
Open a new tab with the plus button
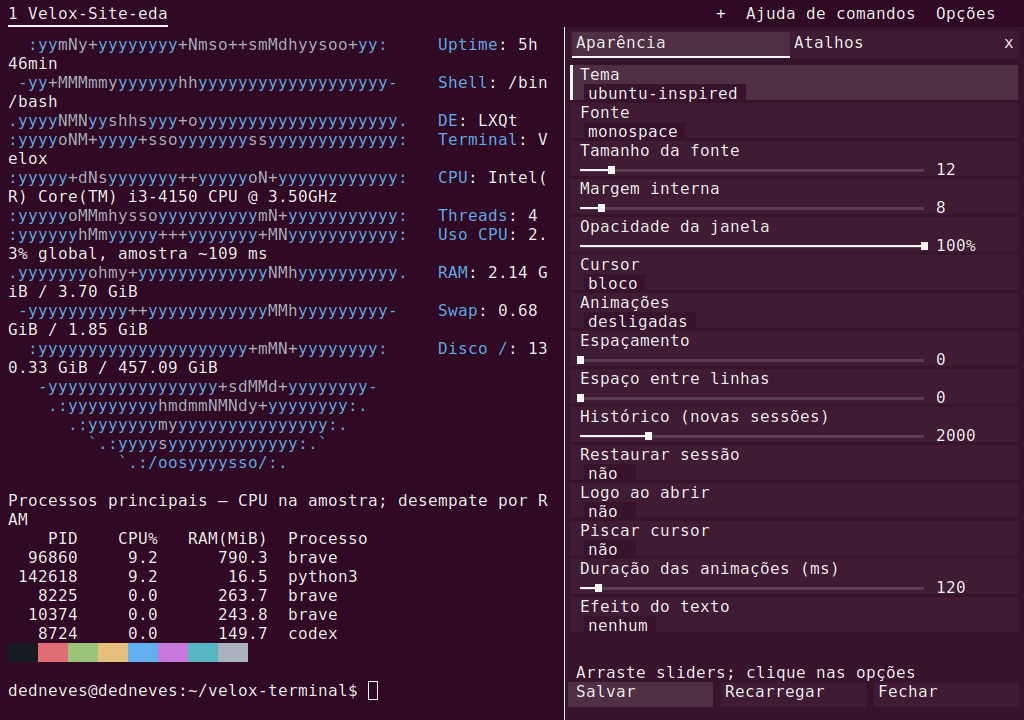(720, 14)
